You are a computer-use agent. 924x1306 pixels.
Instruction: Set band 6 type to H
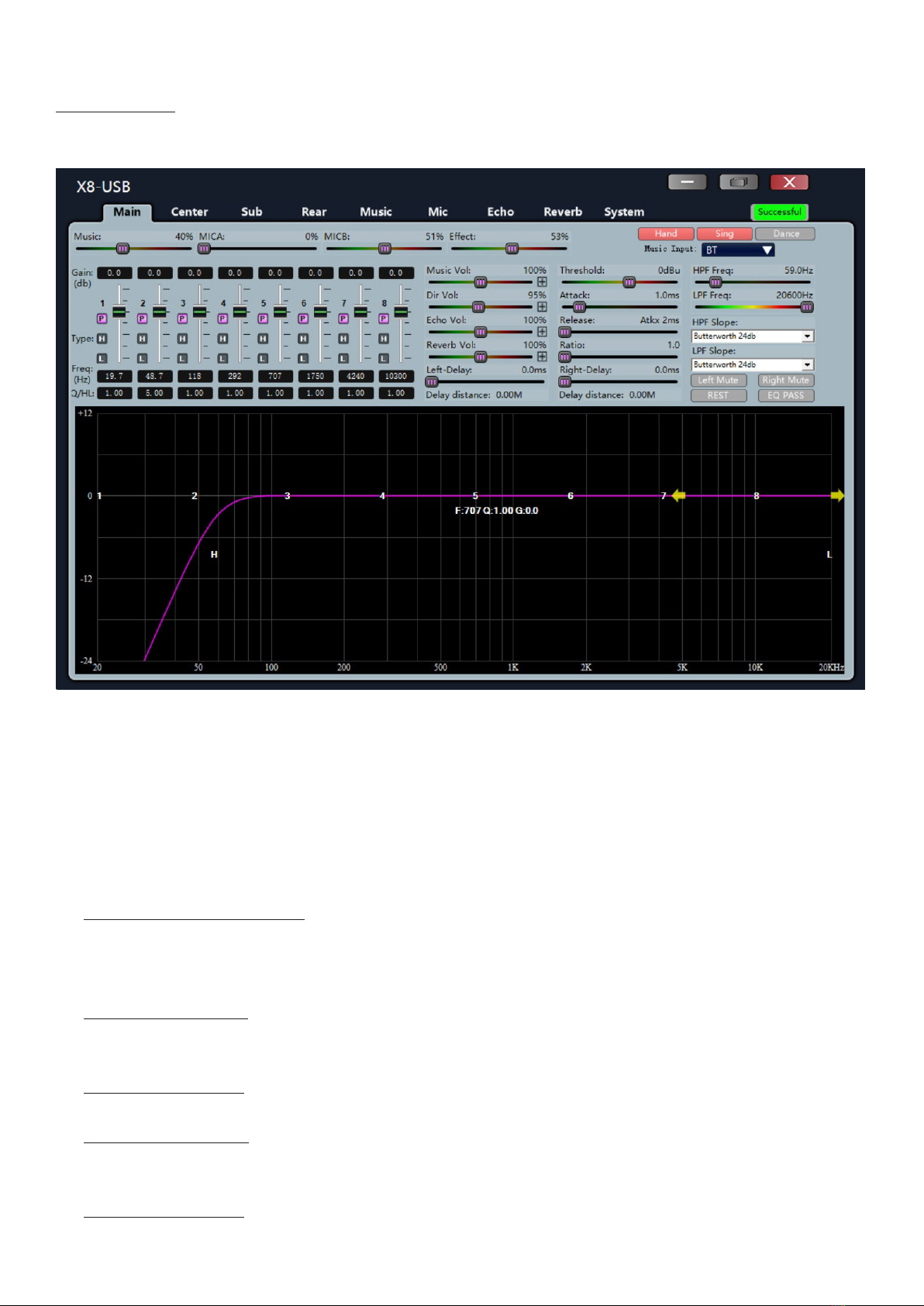tap(303, 339)
